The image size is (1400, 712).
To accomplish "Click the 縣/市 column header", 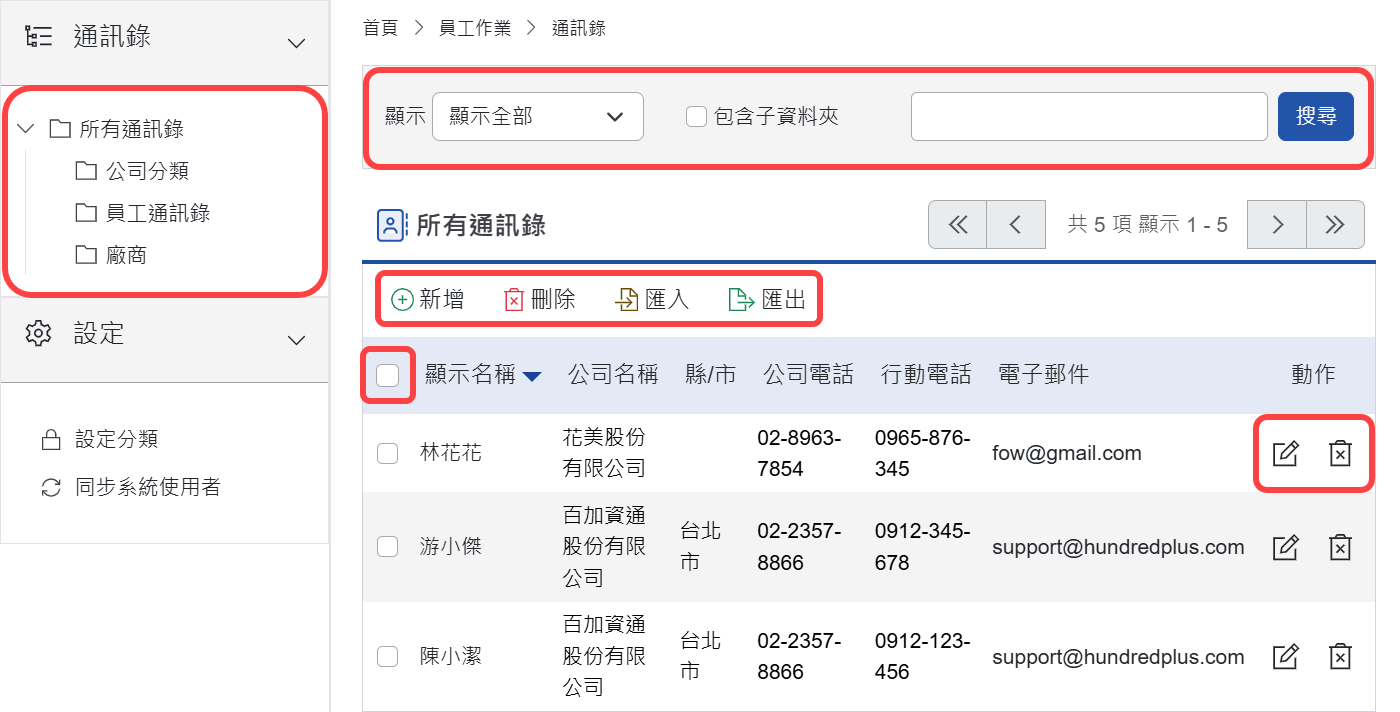I will pyautogui.click(x=710, y=375).
